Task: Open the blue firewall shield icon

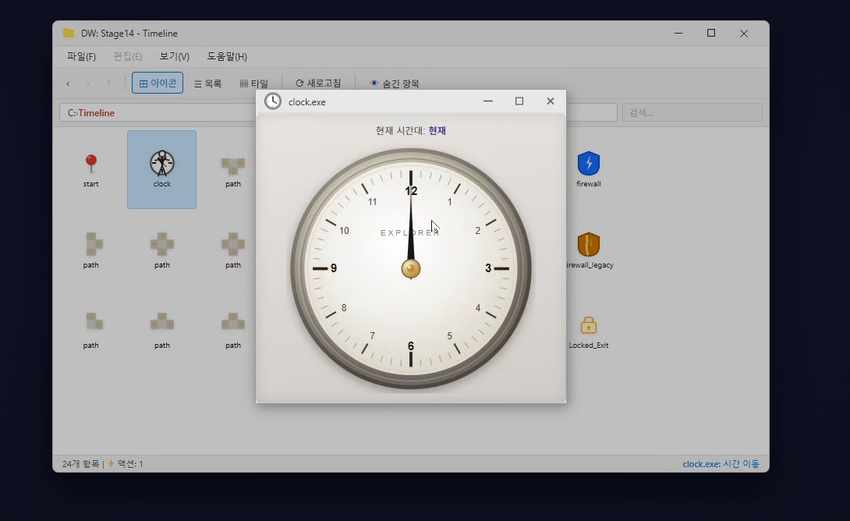Action: pos(588,163)
